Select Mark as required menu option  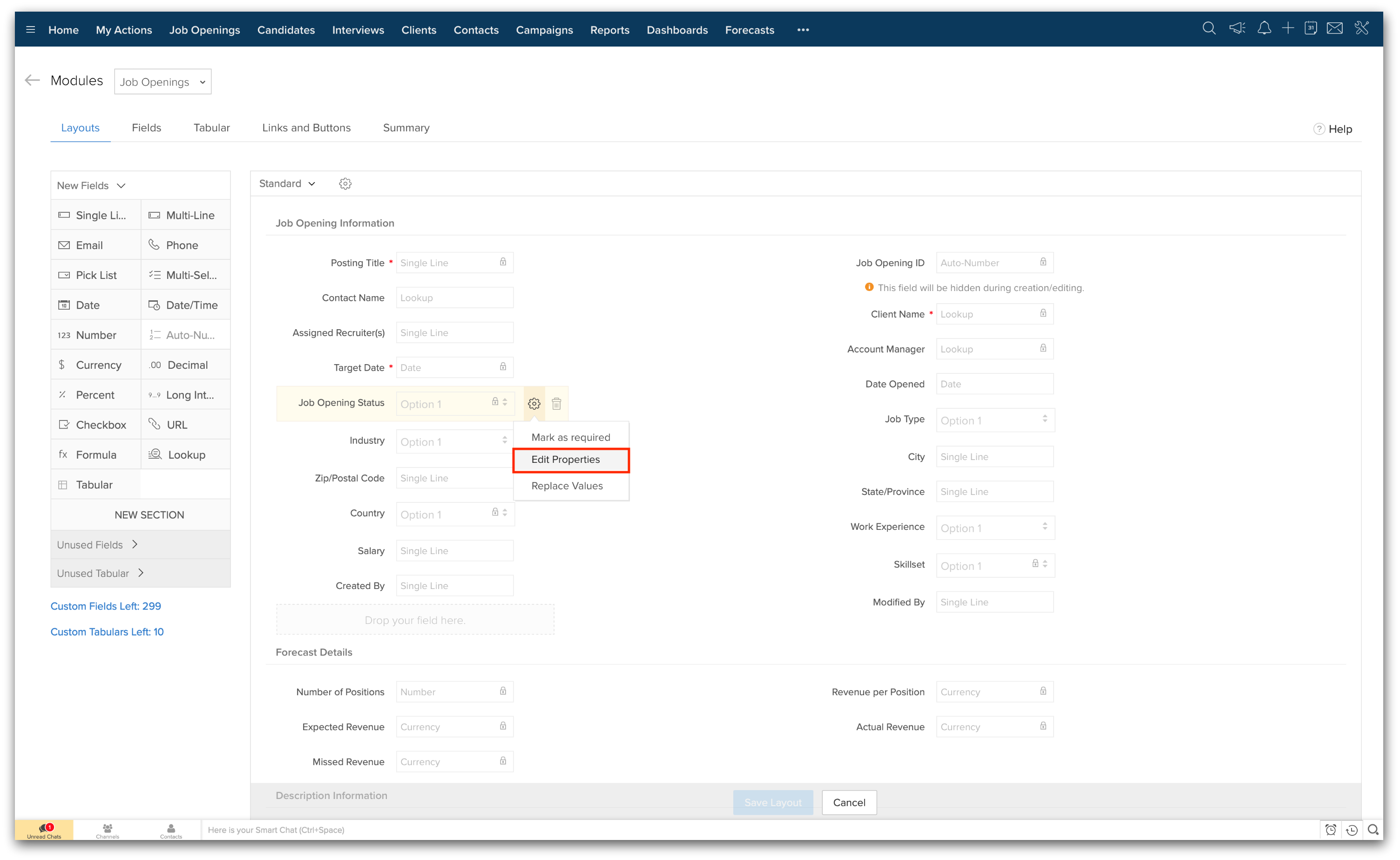(x=570, y=437)
